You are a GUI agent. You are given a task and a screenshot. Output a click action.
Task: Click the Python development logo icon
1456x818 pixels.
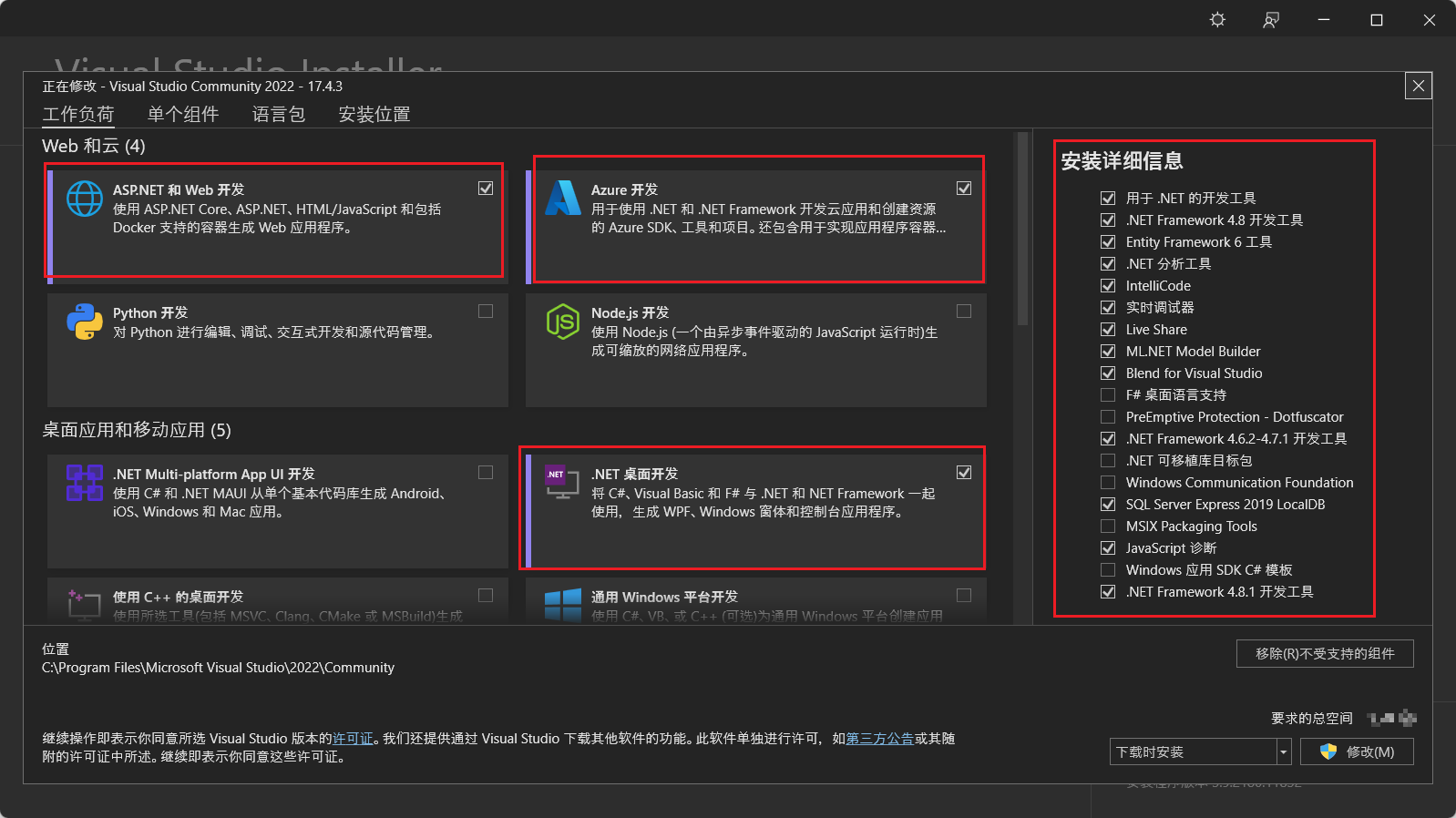[x=85, y=322]
